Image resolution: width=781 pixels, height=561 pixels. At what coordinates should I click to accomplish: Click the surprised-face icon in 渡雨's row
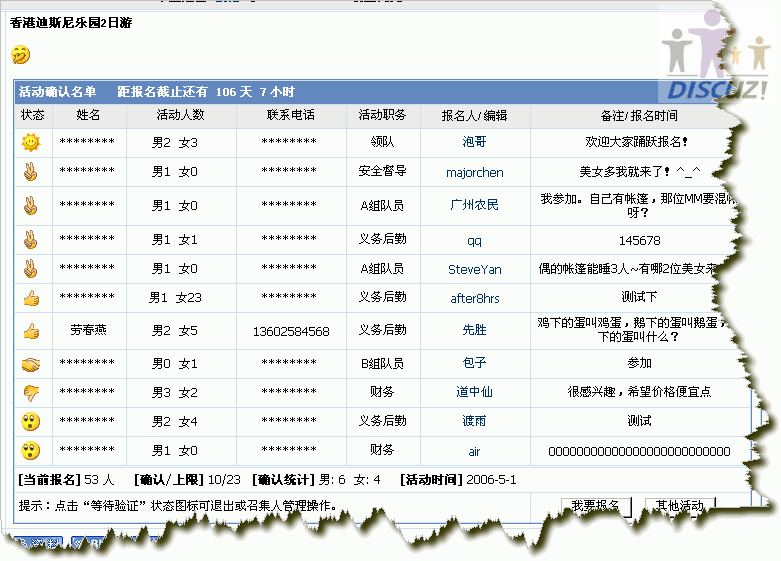click(x=31, y=421)
